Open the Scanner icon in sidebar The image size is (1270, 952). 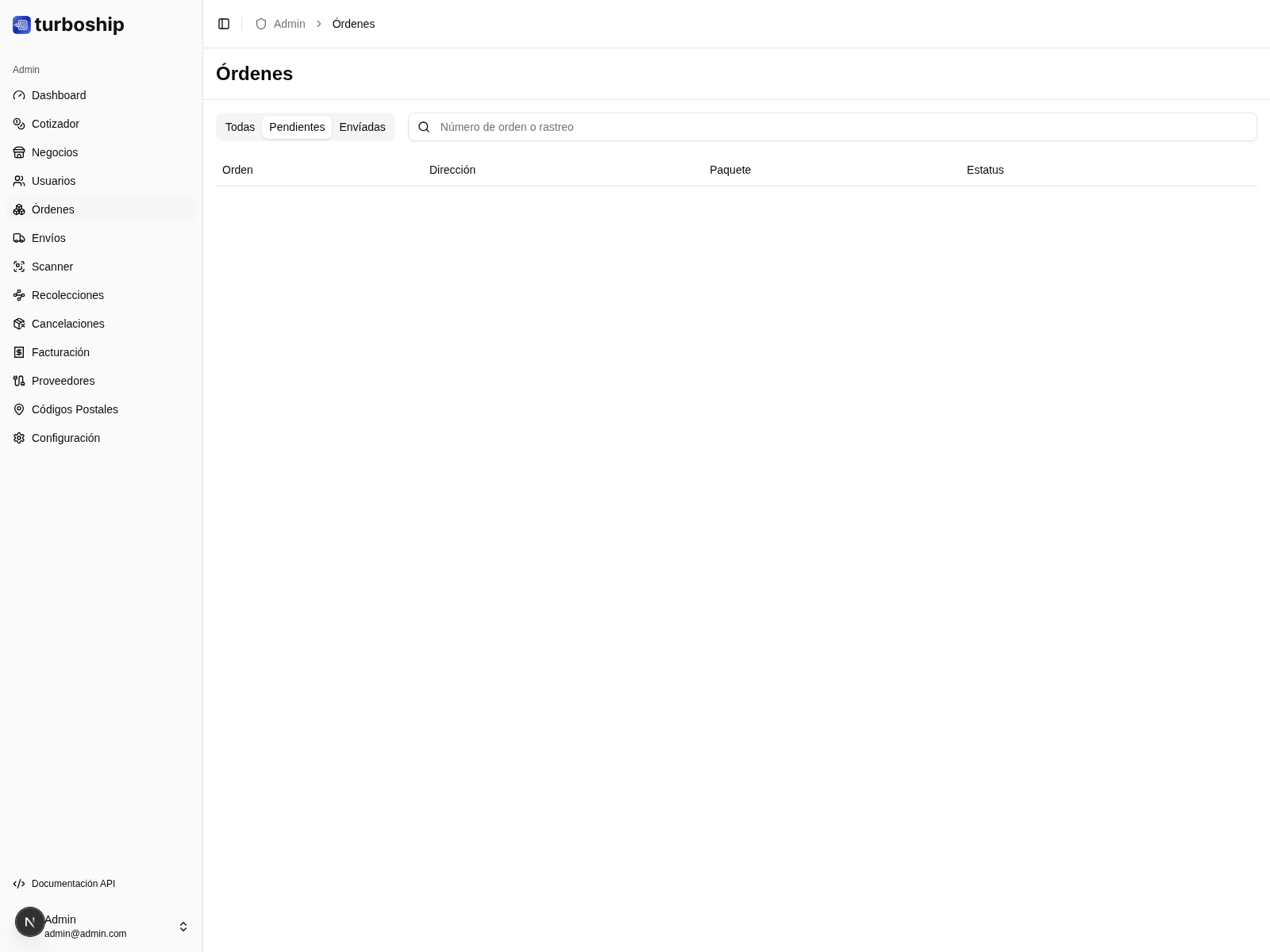point(19,267)
